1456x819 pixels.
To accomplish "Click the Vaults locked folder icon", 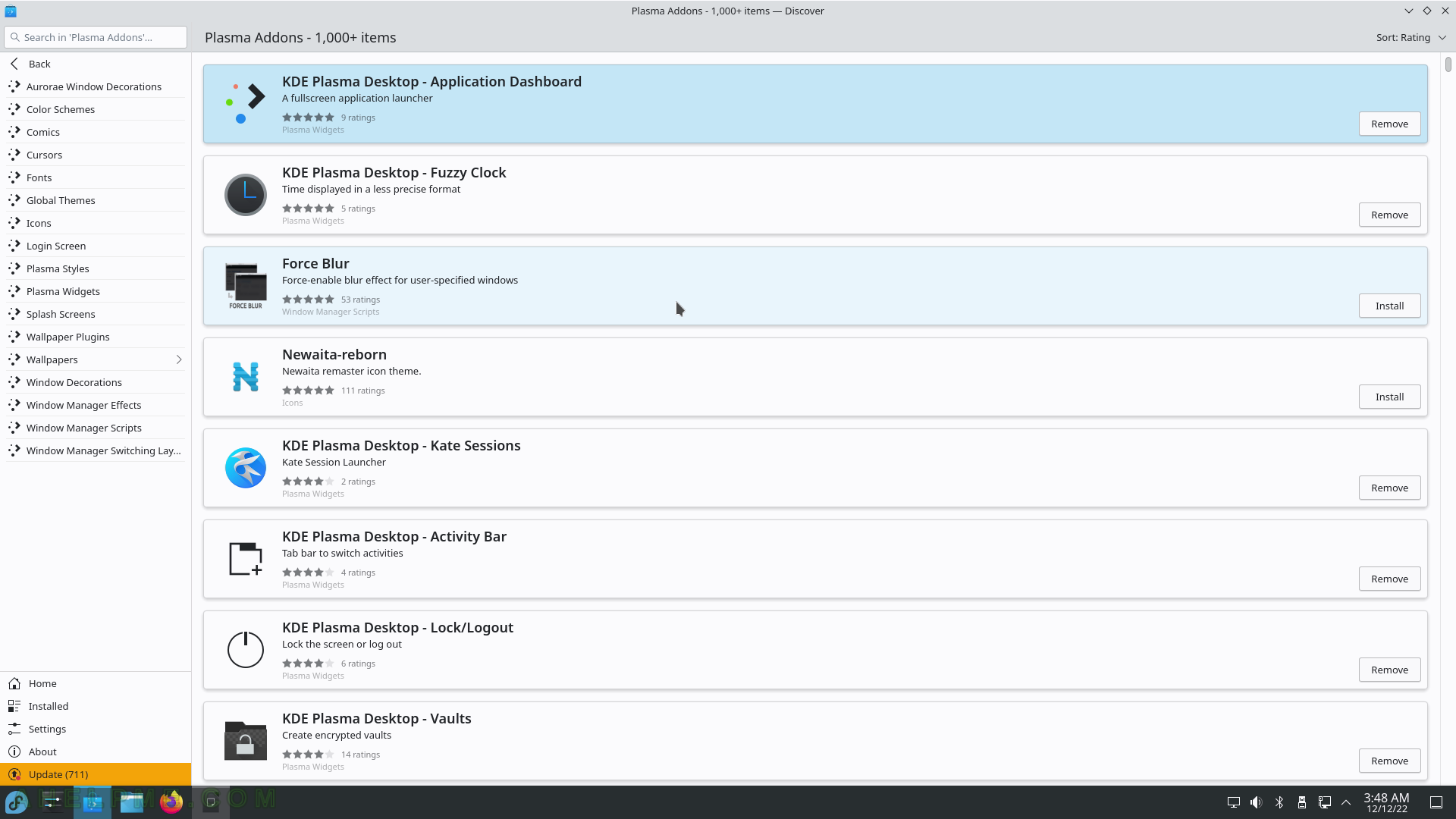I will coord(246,741).
